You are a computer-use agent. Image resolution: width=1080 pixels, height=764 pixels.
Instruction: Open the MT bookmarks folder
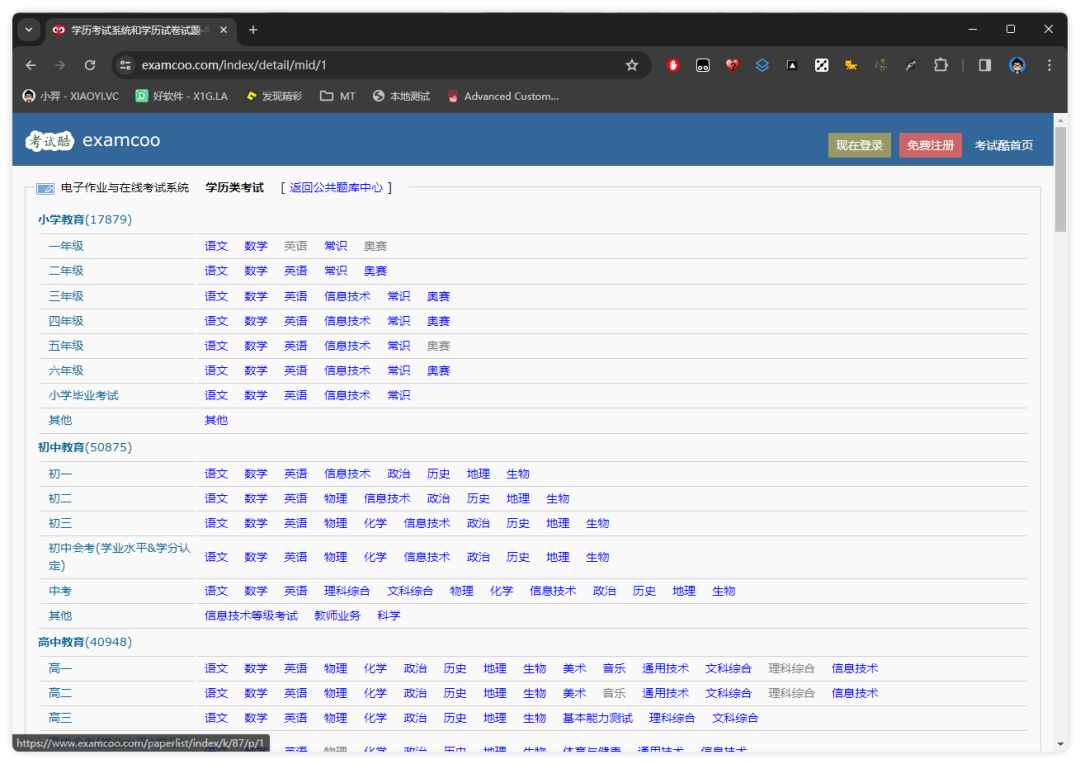tap(338, 96)
